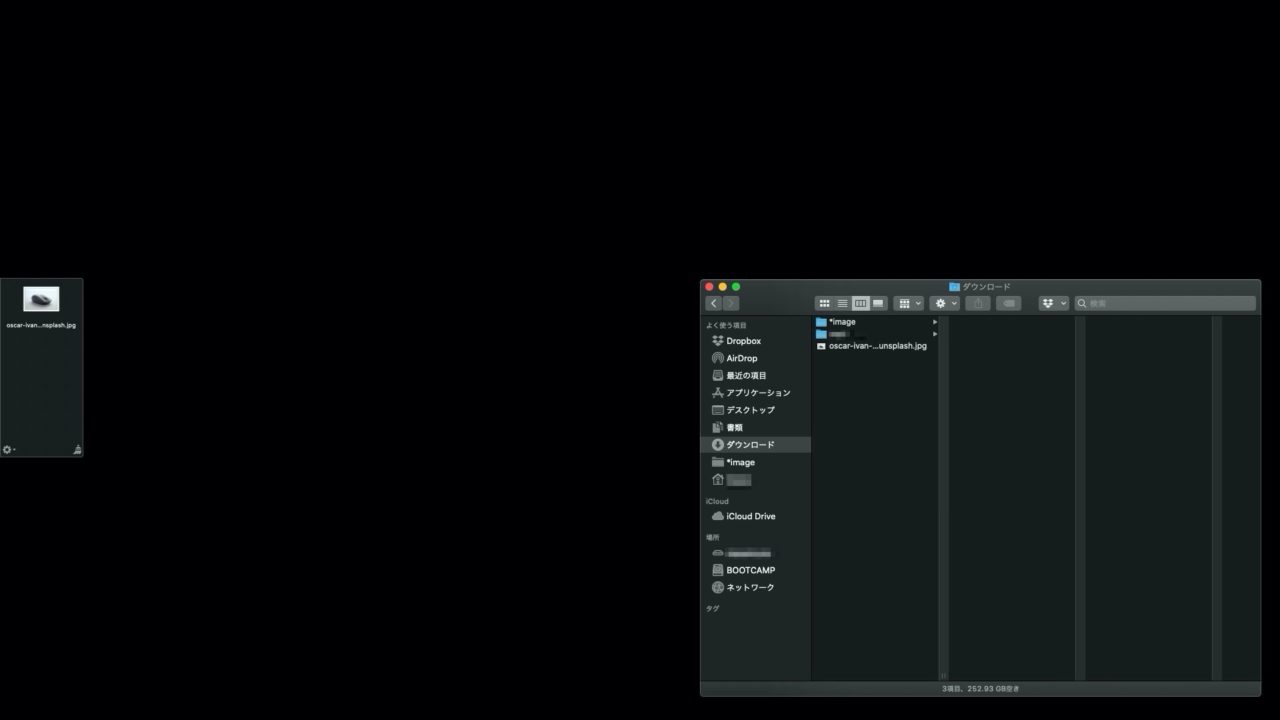Select 最近の項目 in the sidebar

[755, 376]
